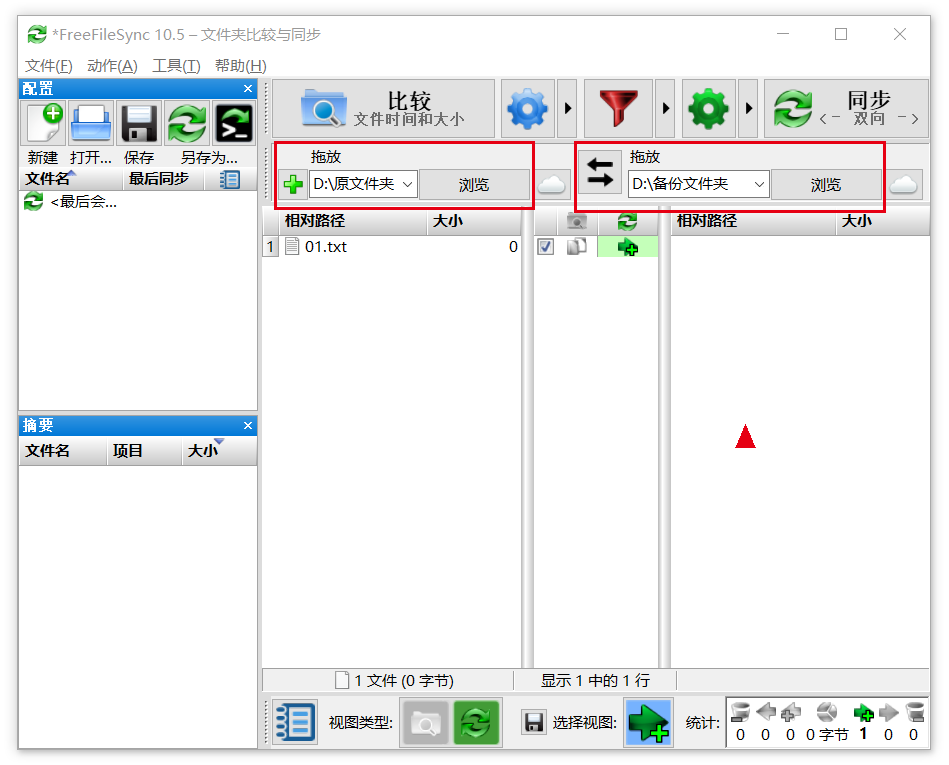
Task: Close the 配置 panel
Action: [248, 88]
